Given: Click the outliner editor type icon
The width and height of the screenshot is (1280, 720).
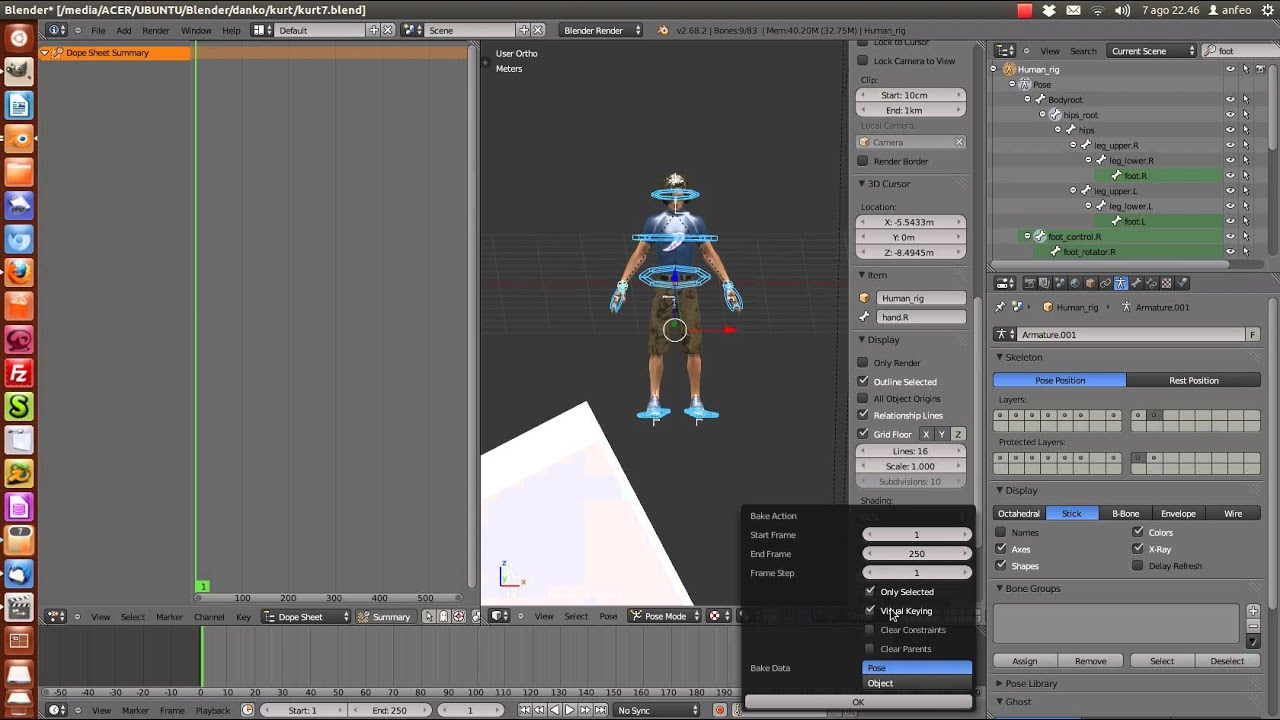Looking at the screenshot, I should tap(1006, 51).
